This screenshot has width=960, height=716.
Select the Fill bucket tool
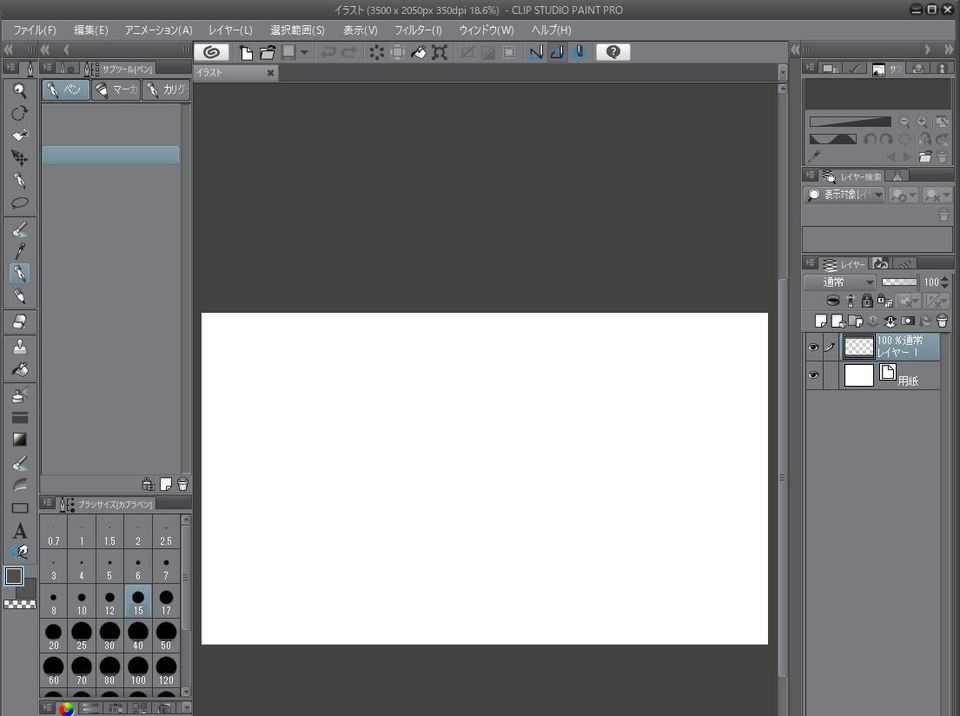(x=20, y=370)
